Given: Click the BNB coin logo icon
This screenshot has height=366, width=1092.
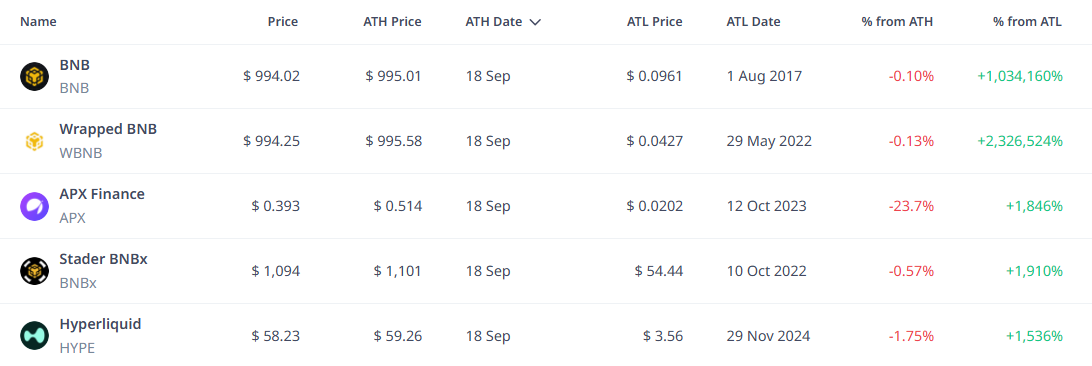Looking at the screenshot, I should pyautogui.click(x=34, y=77).
